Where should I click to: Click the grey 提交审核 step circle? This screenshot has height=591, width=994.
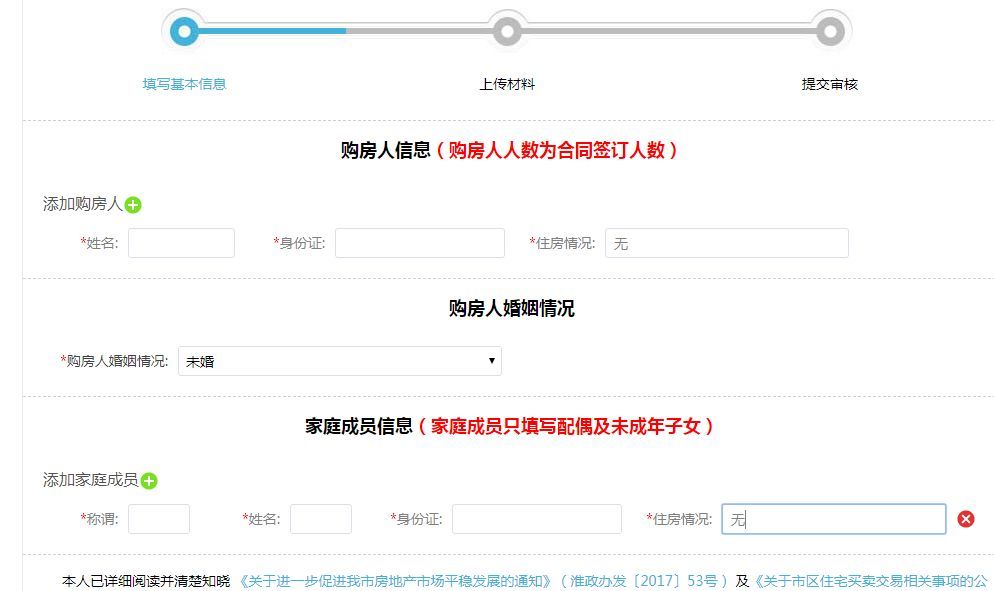point(830,30)
